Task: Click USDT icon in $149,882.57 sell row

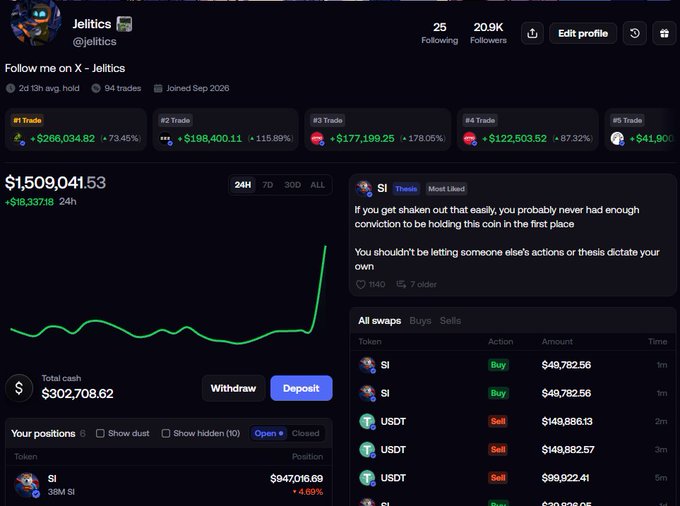Action: 367,450
